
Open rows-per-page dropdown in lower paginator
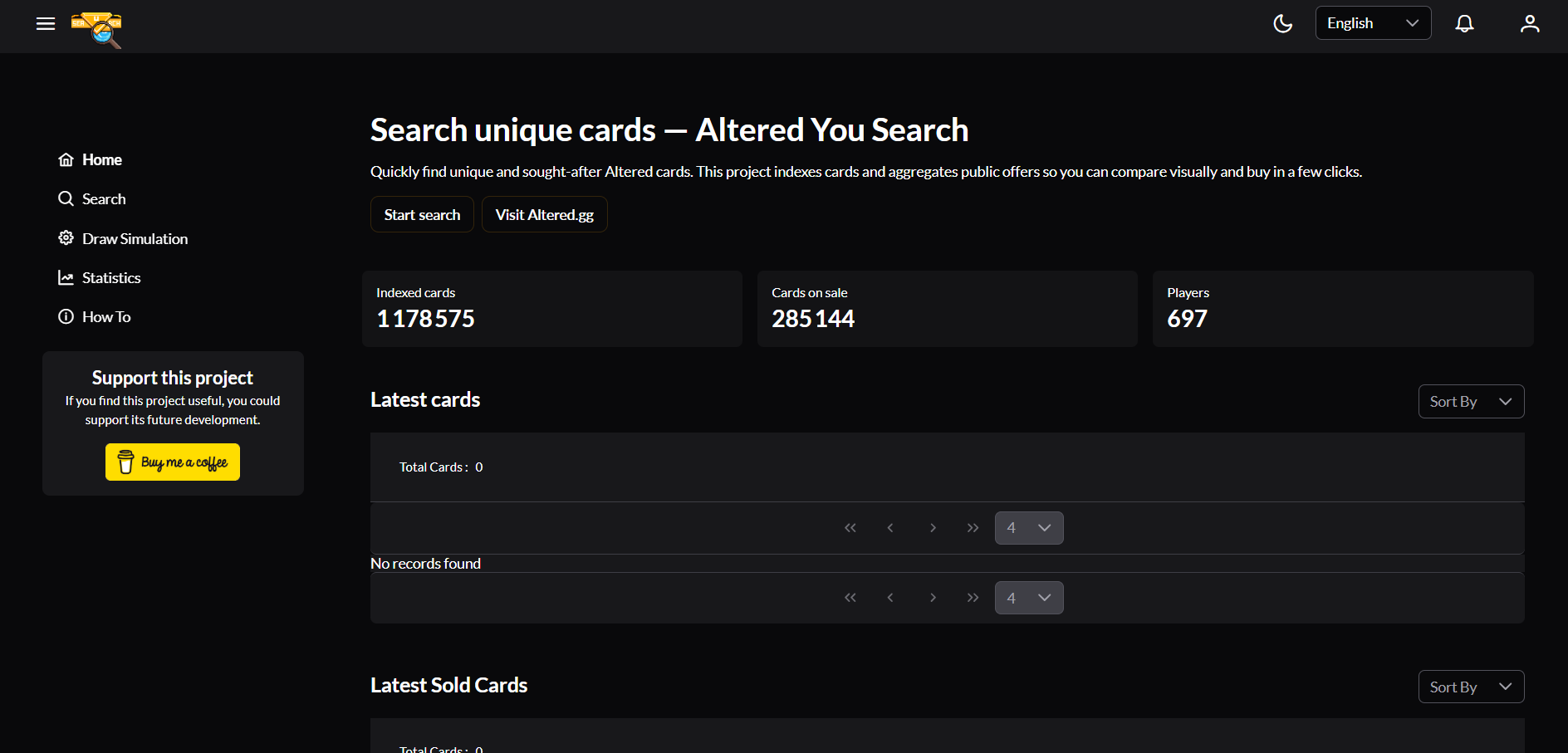(x=1029, y=598)
